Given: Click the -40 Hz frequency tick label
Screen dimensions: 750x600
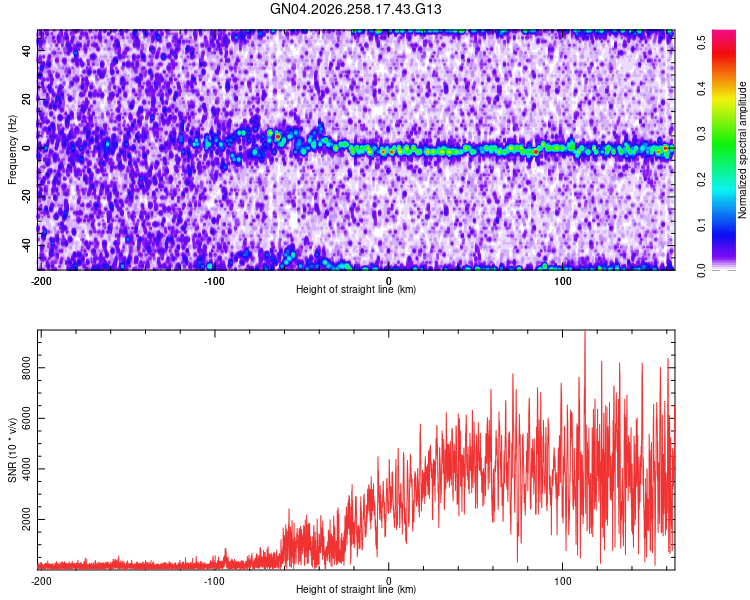Looking at the screenshot, I should pyautogui.click(x=26, y=247).
